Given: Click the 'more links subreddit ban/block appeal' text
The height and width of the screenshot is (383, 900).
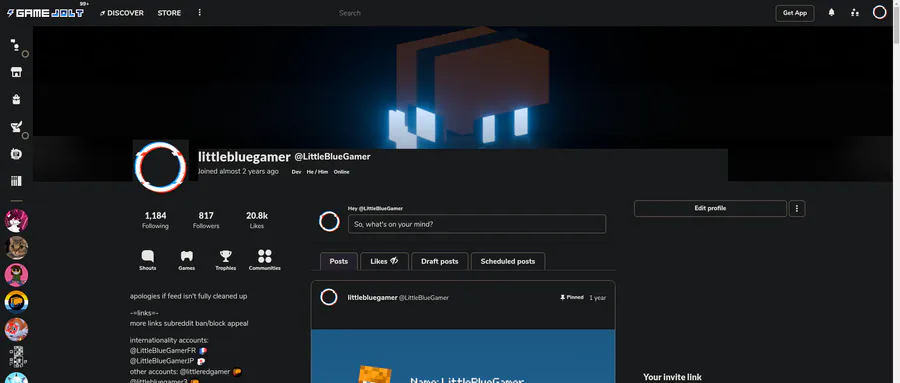Looking at the screenshot, I should click(x=189, y=323).
